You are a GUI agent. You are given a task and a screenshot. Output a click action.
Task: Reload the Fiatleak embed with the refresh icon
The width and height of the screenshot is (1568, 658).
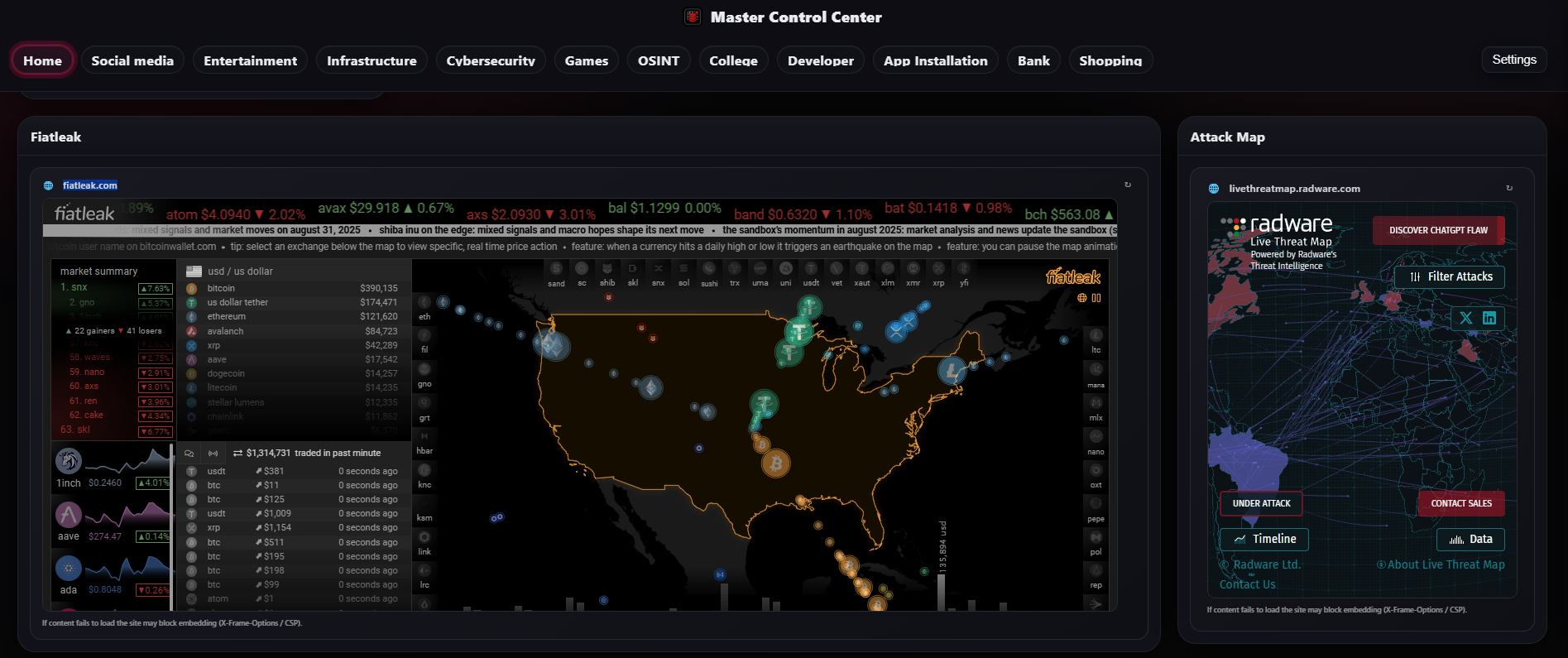[1127, 185]
